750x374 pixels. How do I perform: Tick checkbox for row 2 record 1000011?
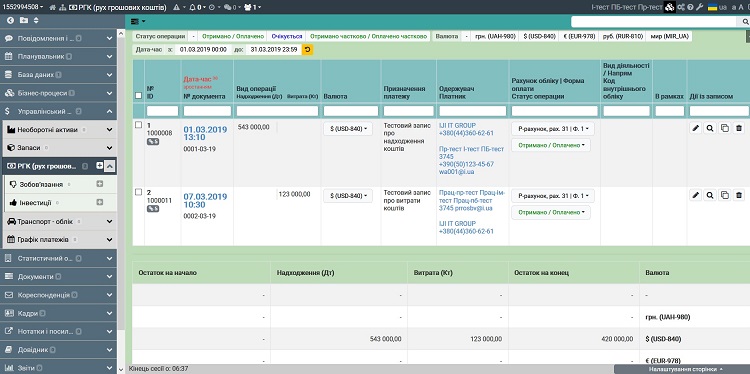139,192
